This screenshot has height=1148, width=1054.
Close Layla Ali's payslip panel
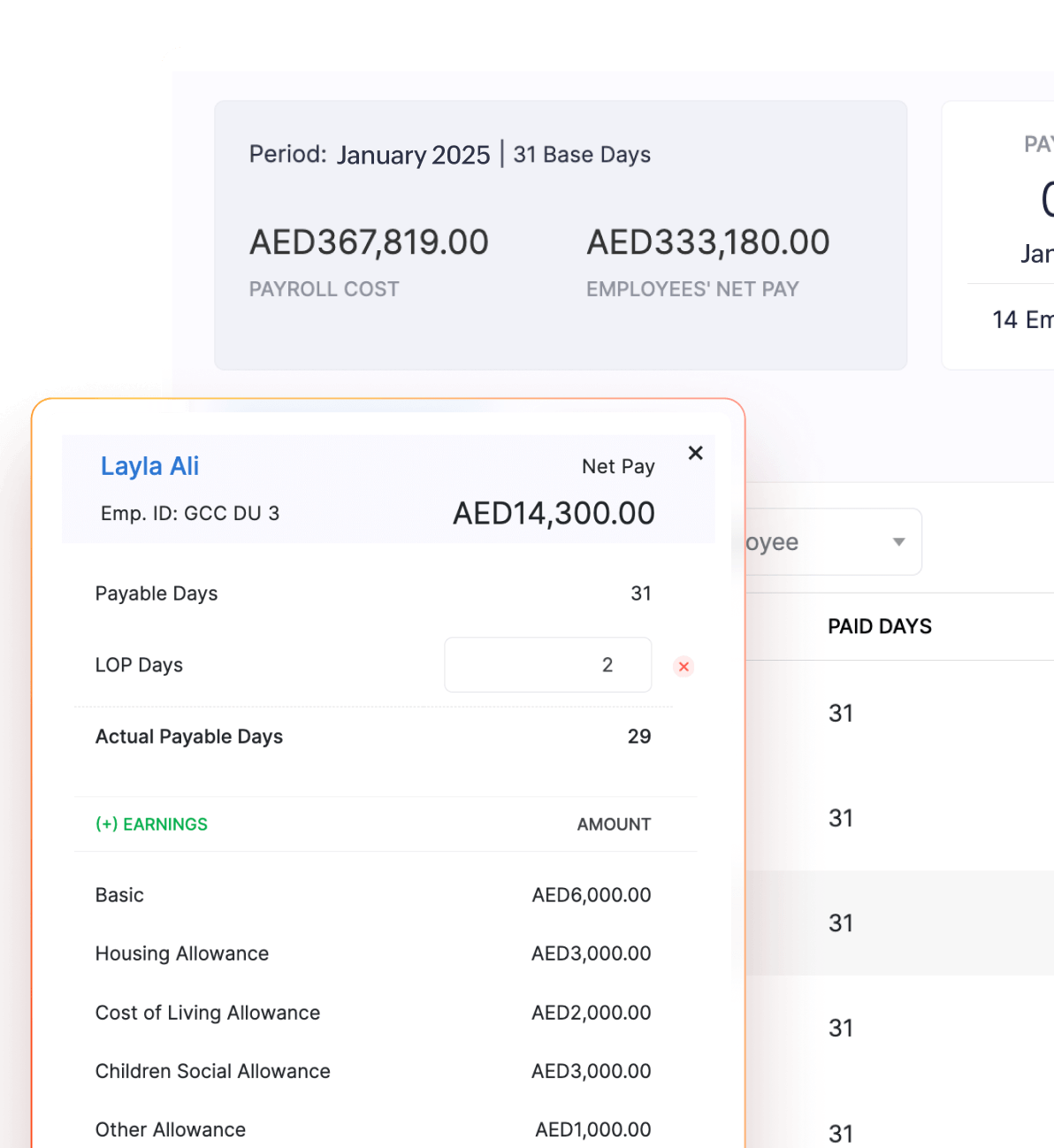coord(696,453)
